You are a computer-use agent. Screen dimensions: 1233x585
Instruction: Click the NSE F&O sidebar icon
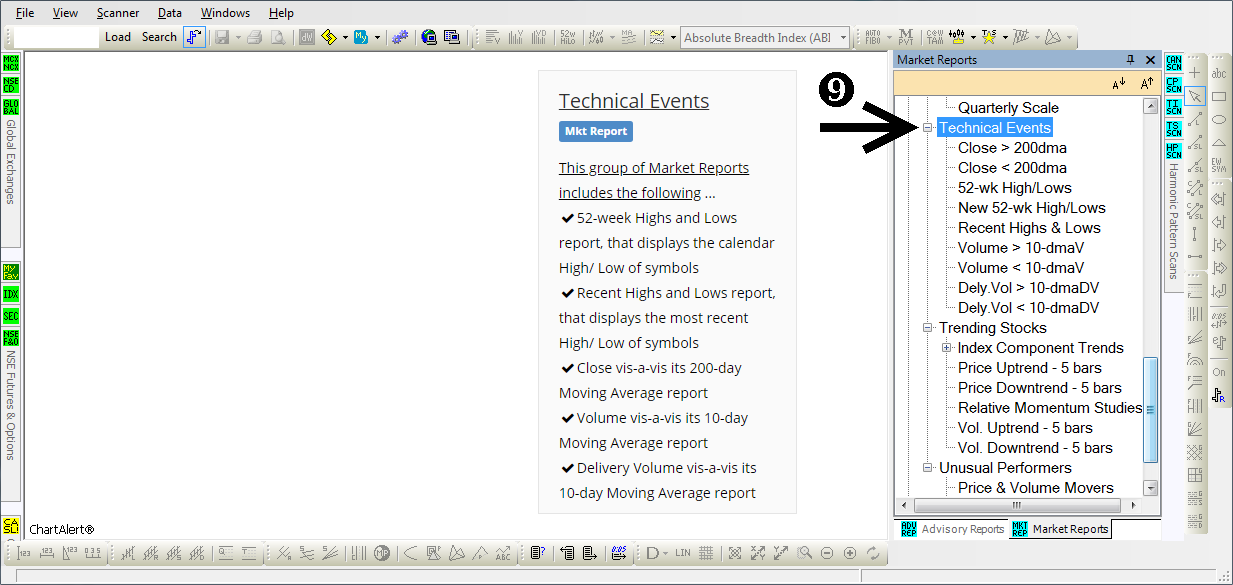click(x=11, y=338)
